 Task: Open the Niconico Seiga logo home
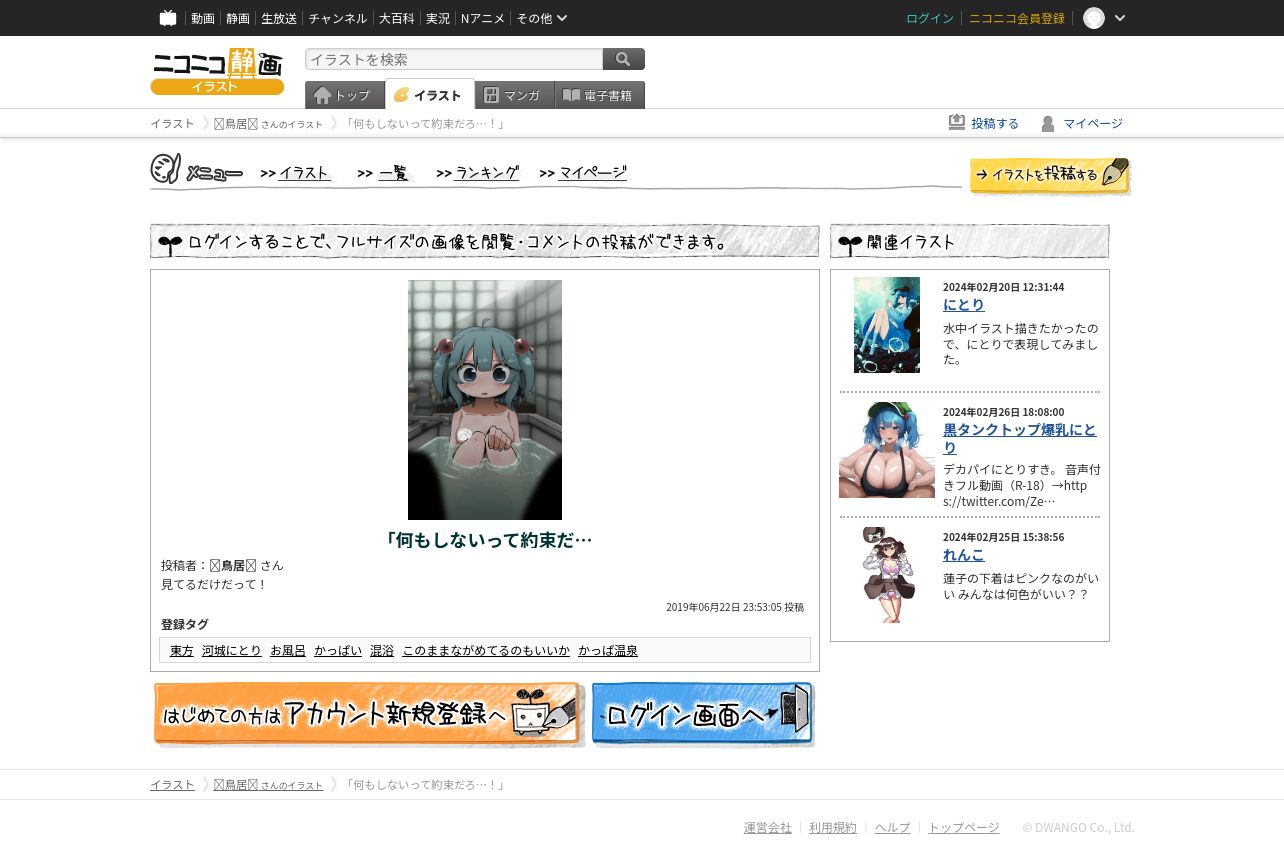(217, 71)
